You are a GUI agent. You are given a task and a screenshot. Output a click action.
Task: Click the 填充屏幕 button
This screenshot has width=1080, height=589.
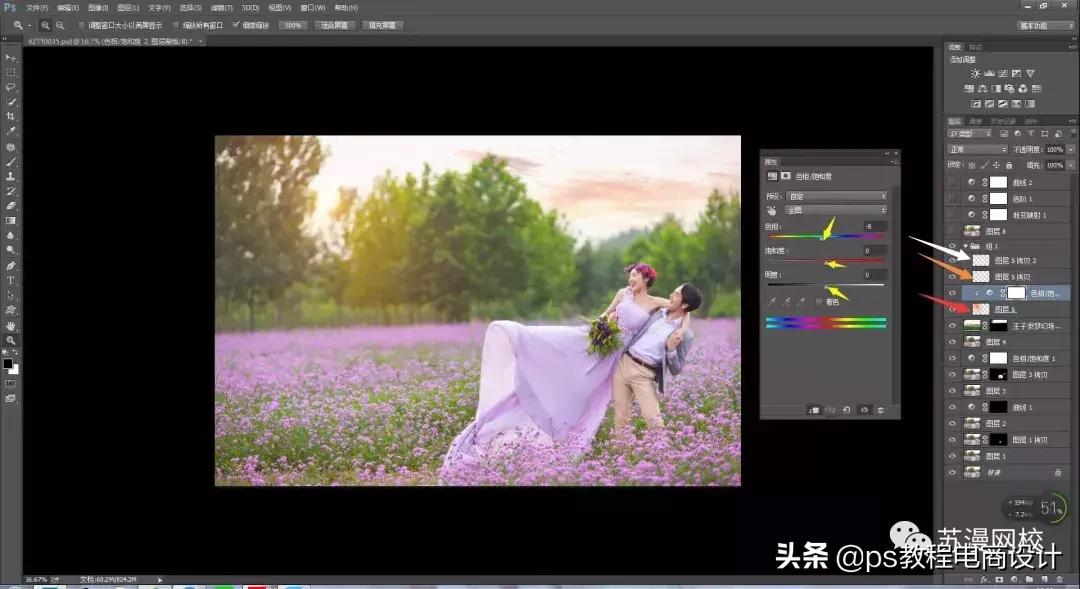383,25
